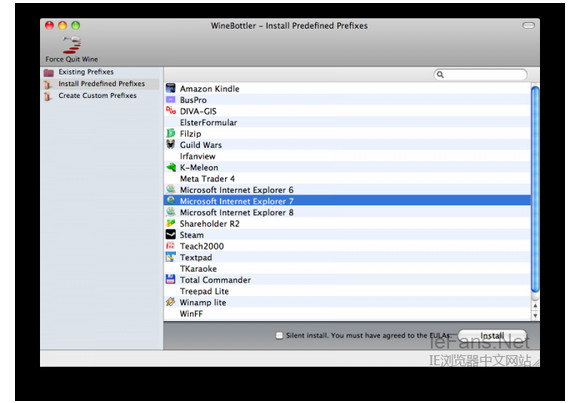Click the Guild Wars app icon
Viewport: 582px width, 403px height.
pyautogui.click(x=170, y=144)
